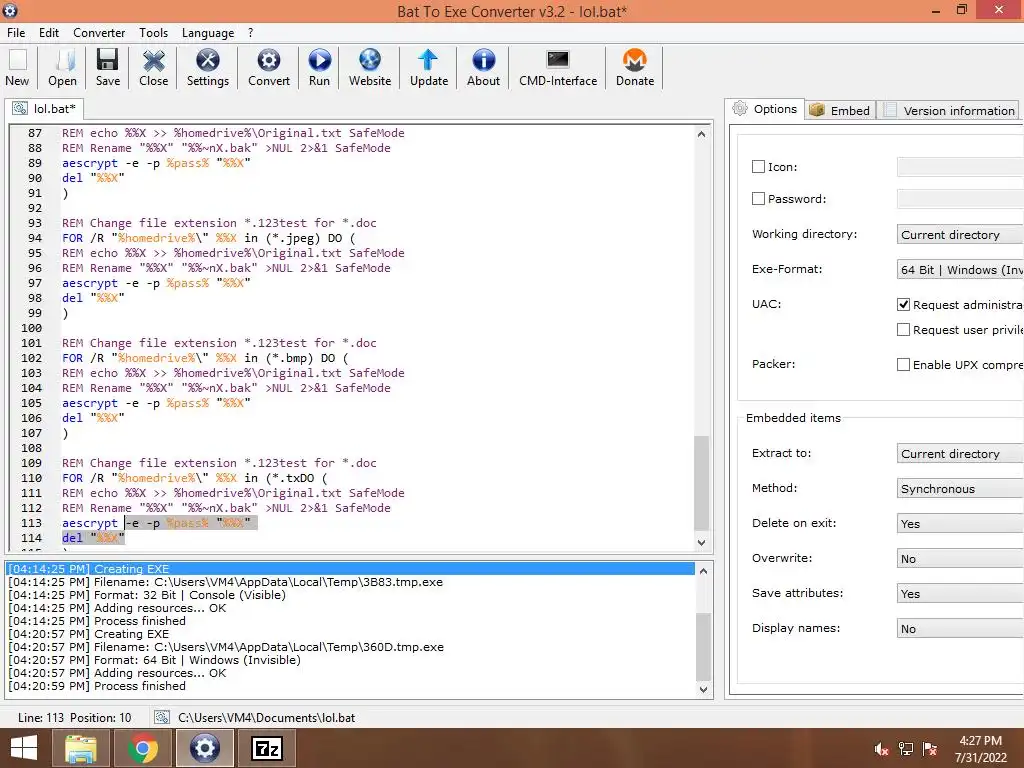1024x768 pixels.
Task: Open the Display names dropdown
Action: (x=960, y=629)
